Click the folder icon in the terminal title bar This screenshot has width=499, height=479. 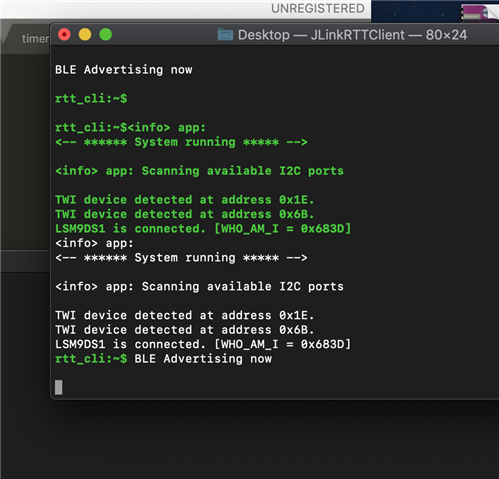[x=225, y=35]
